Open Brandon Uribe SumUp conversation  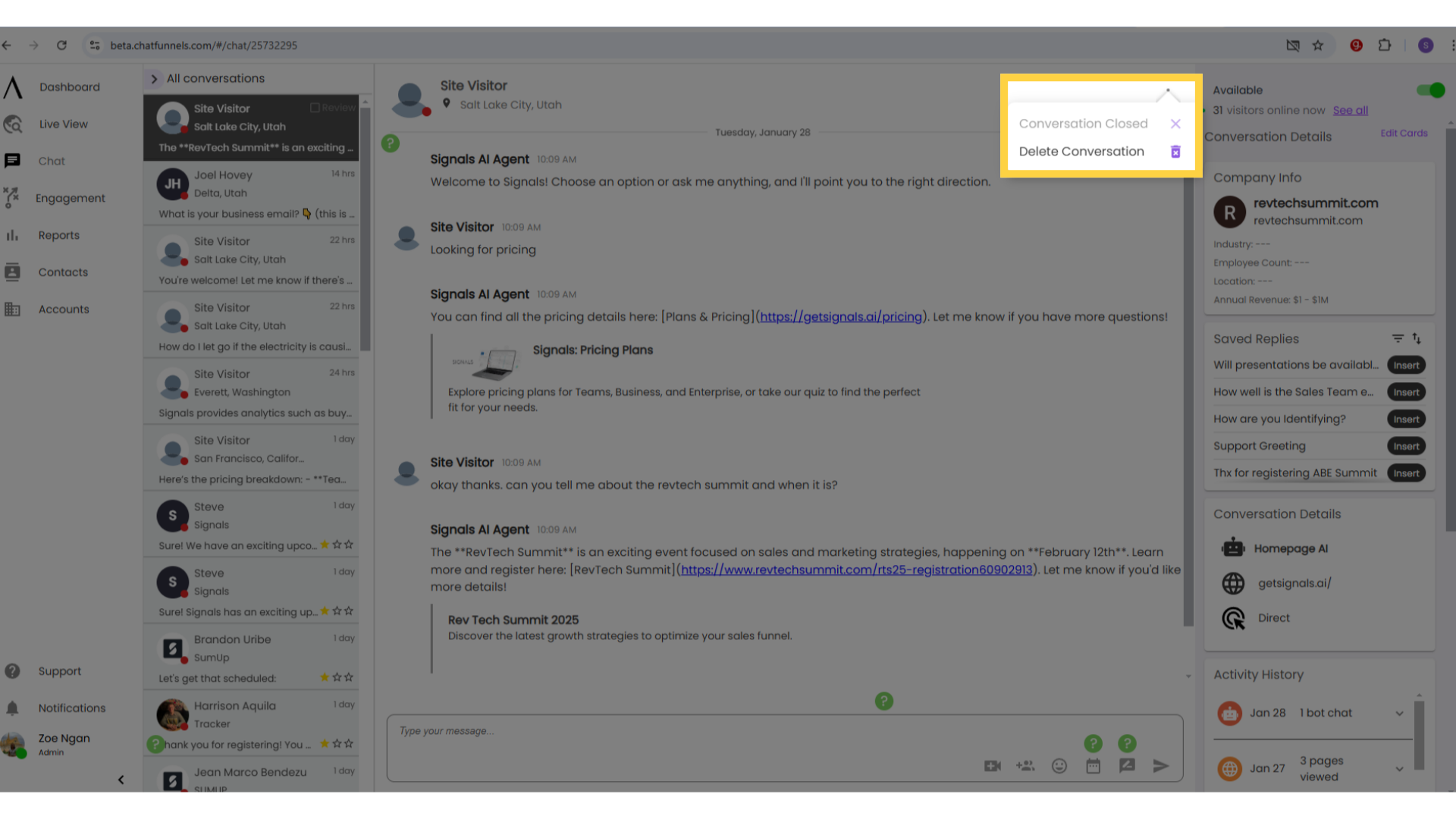click(x=251, y=658)
